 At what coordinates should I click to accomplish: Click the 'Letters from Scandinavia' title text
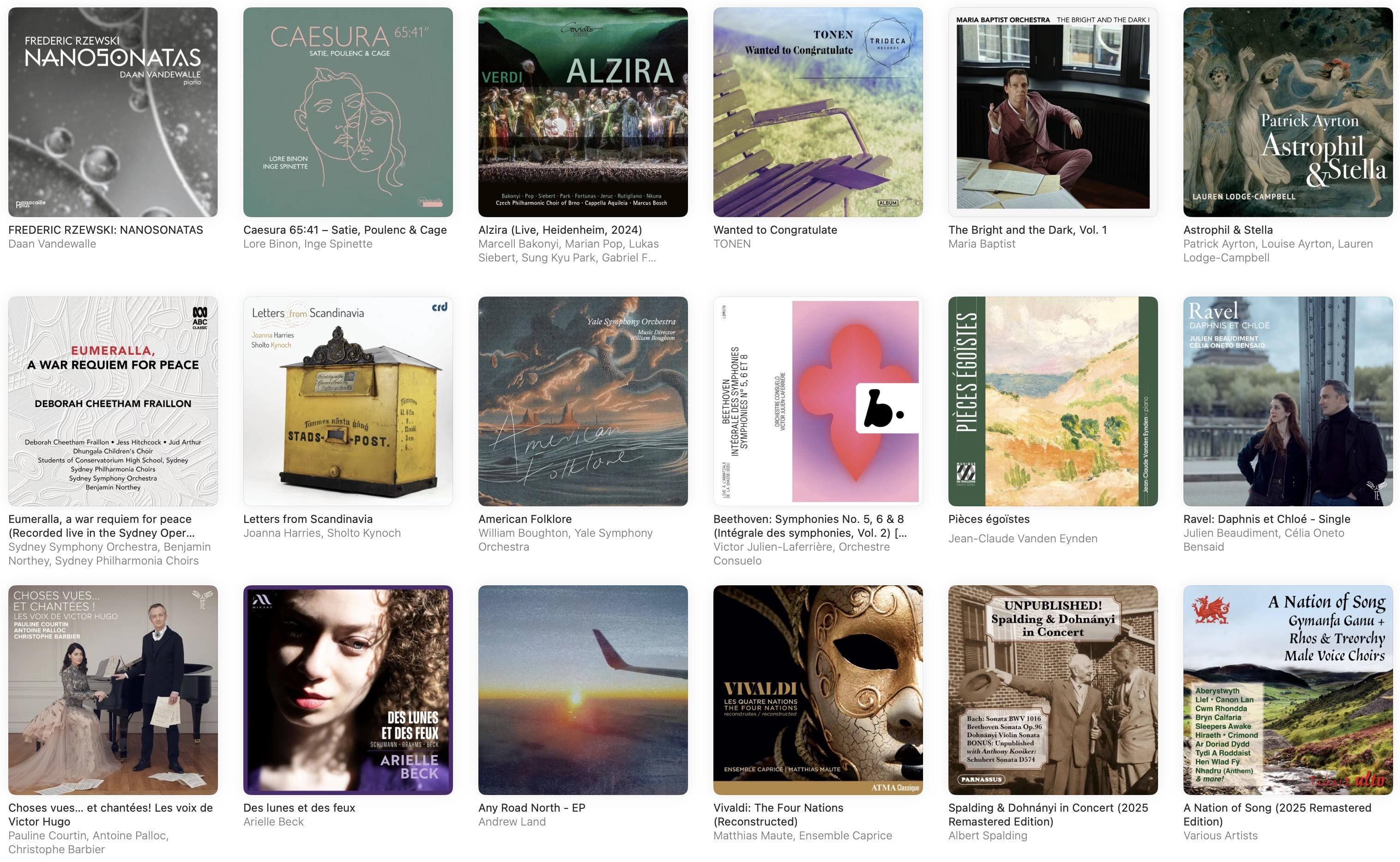click(x=308, y=519)
